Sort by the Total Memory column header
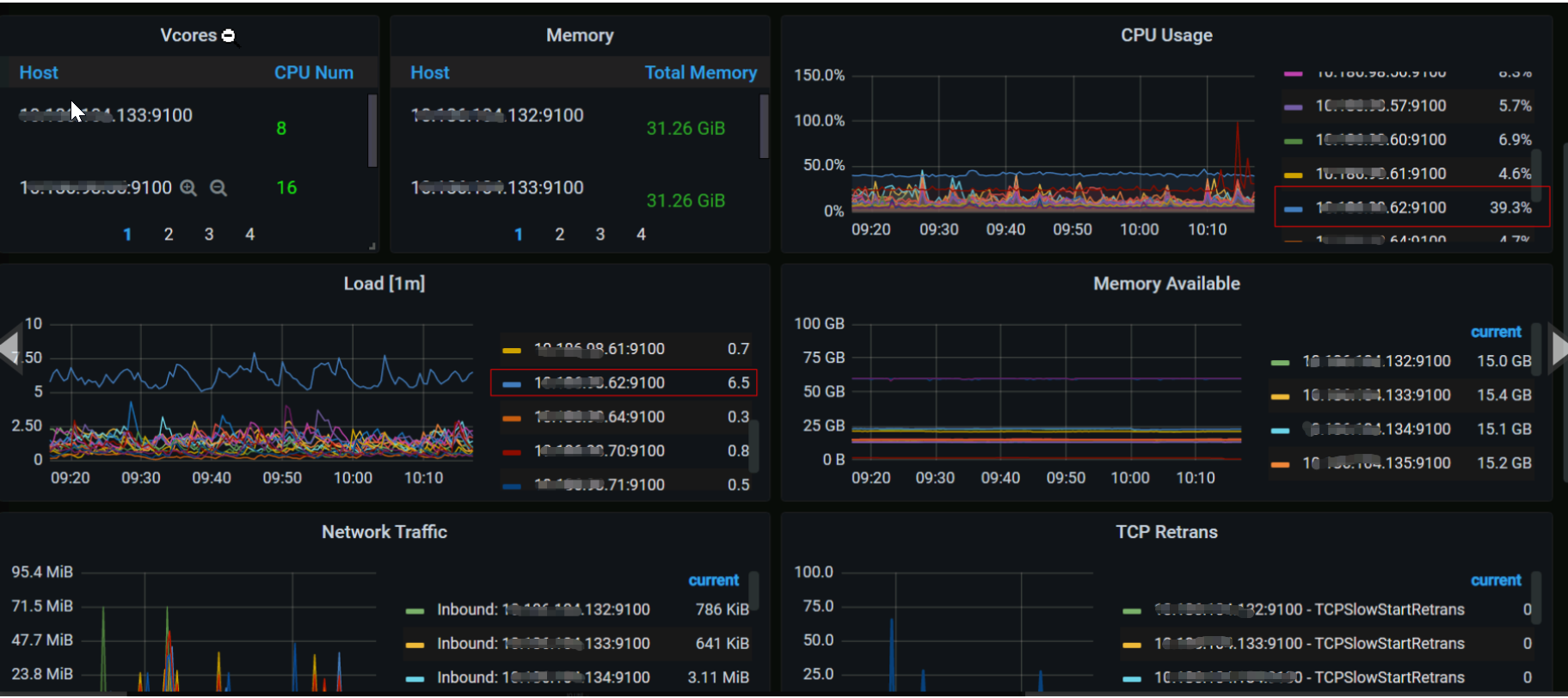This screenshot has width=1568, height=698. (x=700, y=73)
